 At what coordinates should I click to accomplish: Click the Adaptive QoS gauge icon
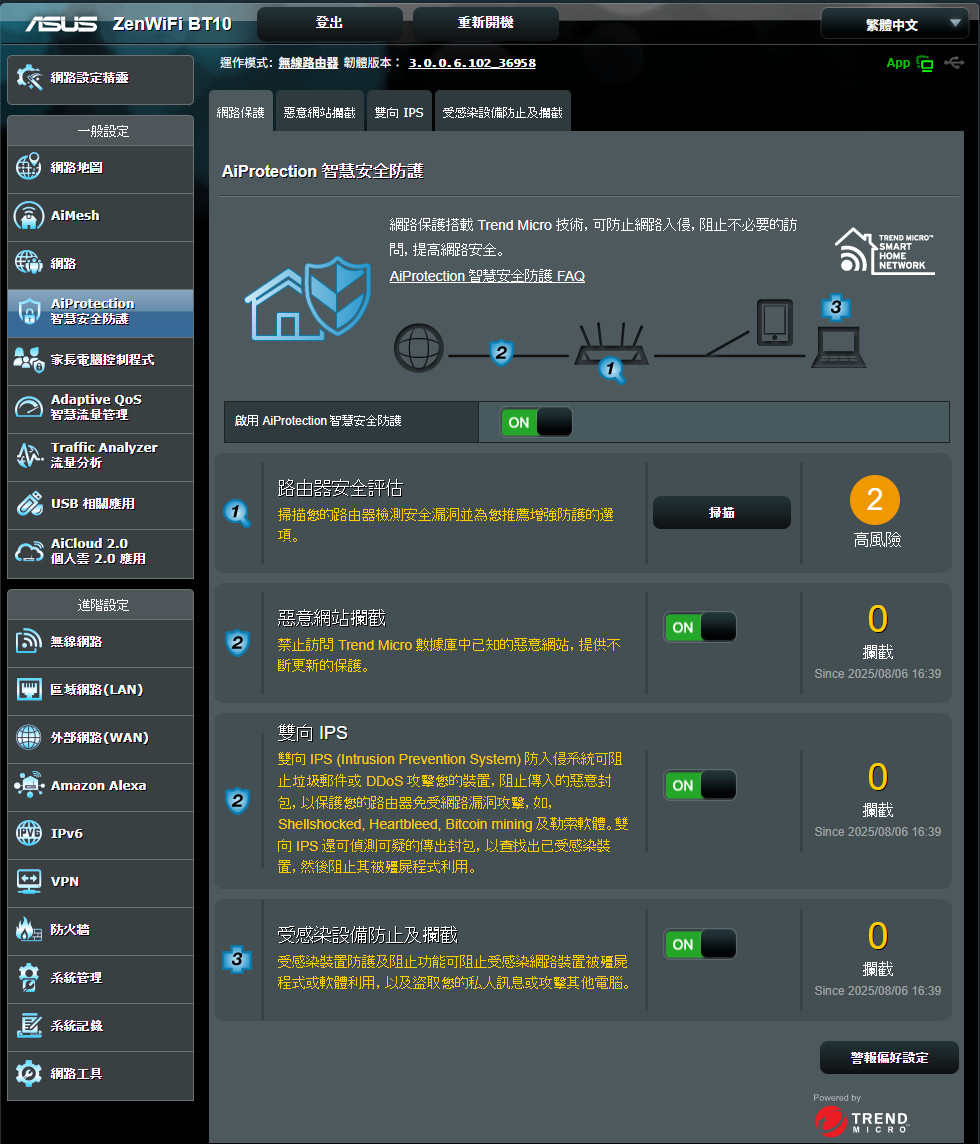pos(29,407)
